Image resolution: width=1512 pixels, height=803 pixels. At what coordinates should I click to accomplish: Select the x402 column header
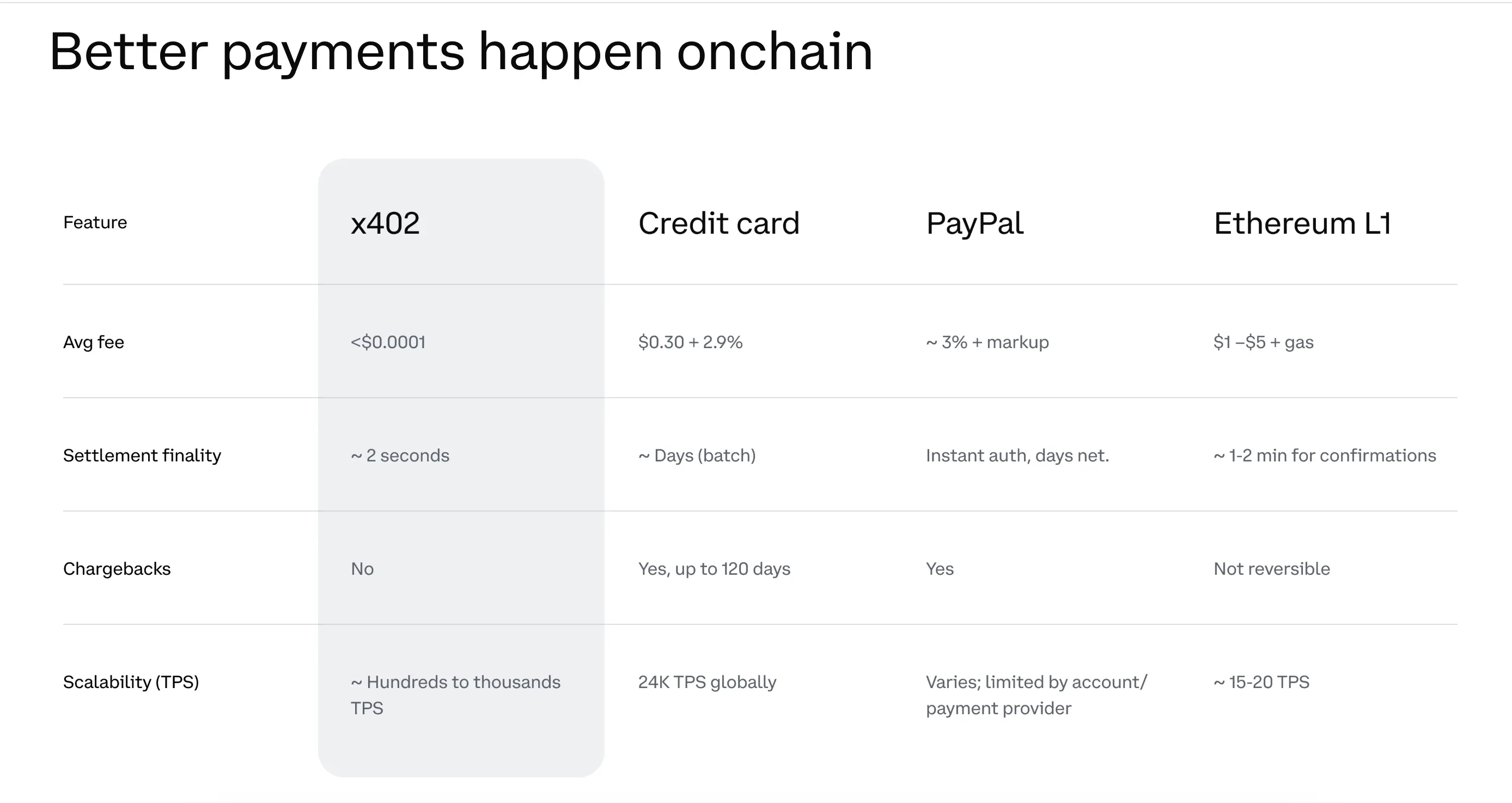385,223
